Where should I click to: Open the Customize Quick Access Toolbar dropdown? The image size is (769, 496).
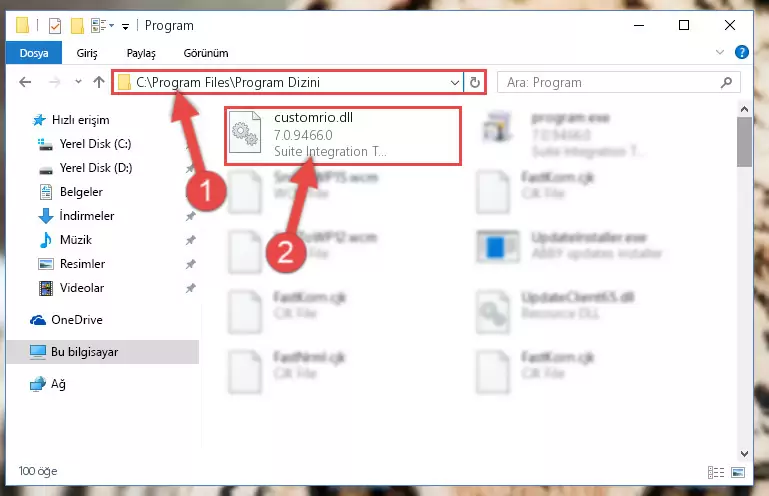(x=126, y=26)
